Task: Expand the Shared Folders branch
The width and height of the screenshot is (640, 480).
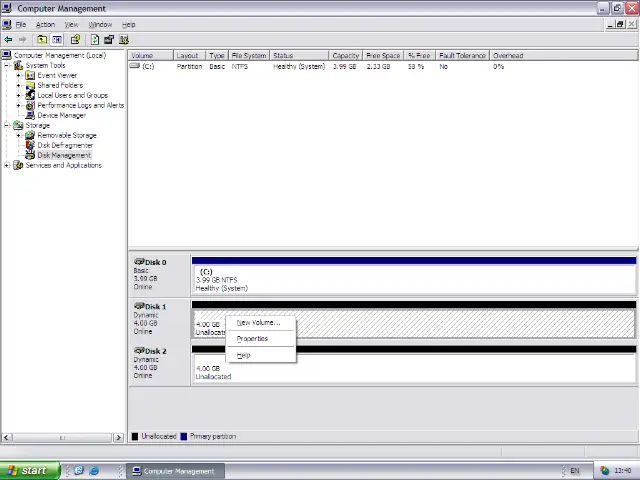Action: click(18, 85)
